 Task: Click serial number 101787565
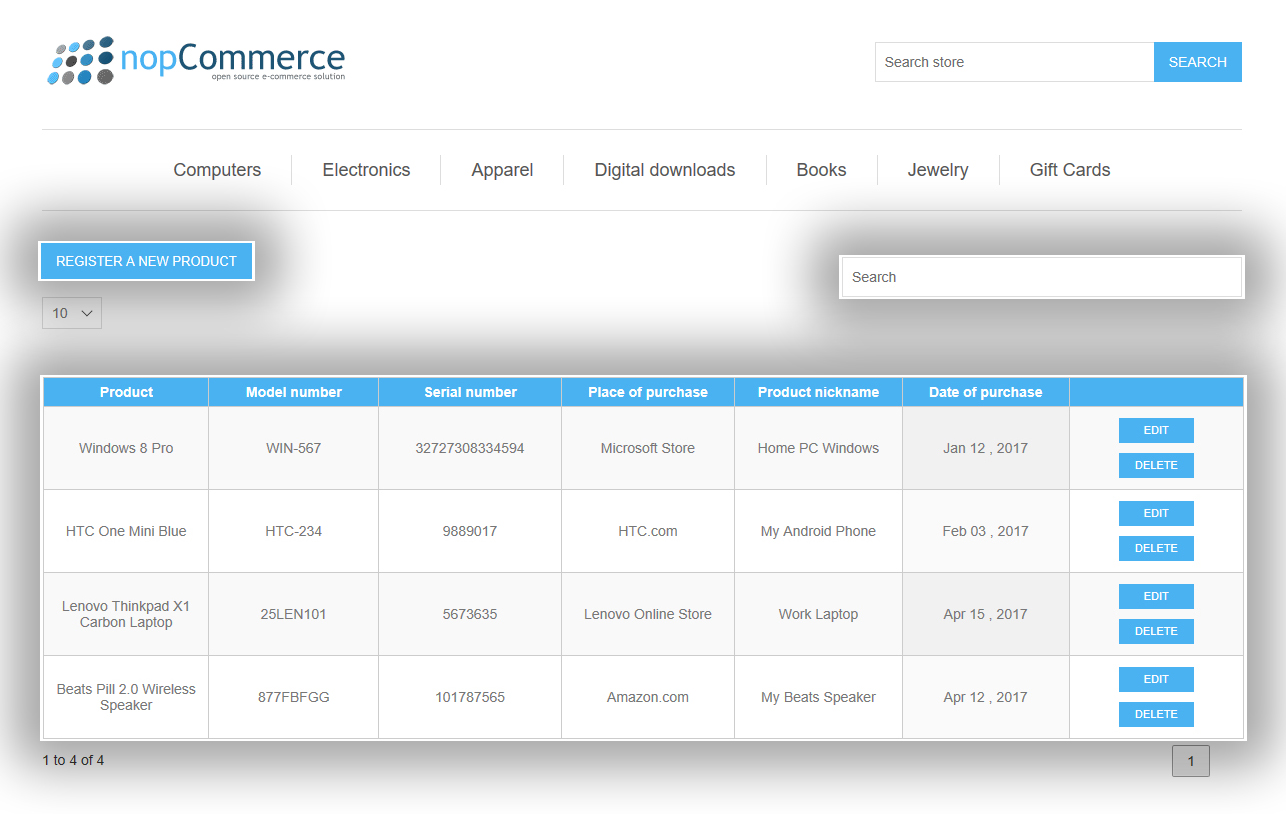(470, 697)
